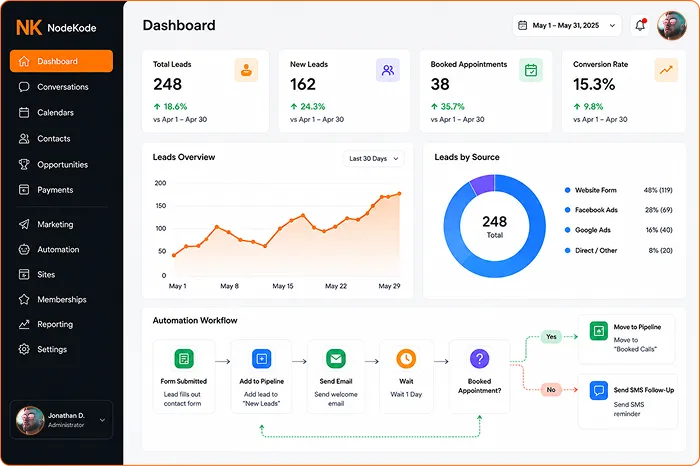Click the Conversion Rate trend arrow icon
Viewport: 700px width, 466px height.
coord(666,70)
